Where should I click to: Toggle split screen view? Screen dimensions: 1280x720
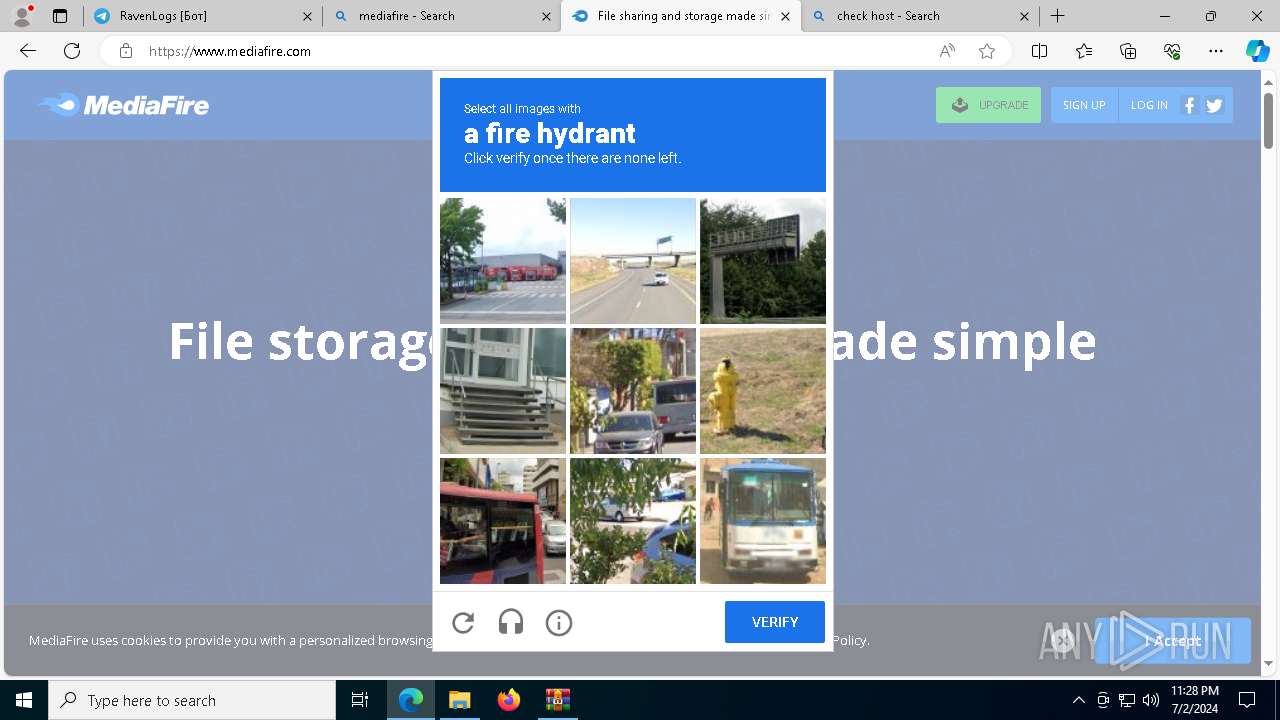click(1040, 51)
